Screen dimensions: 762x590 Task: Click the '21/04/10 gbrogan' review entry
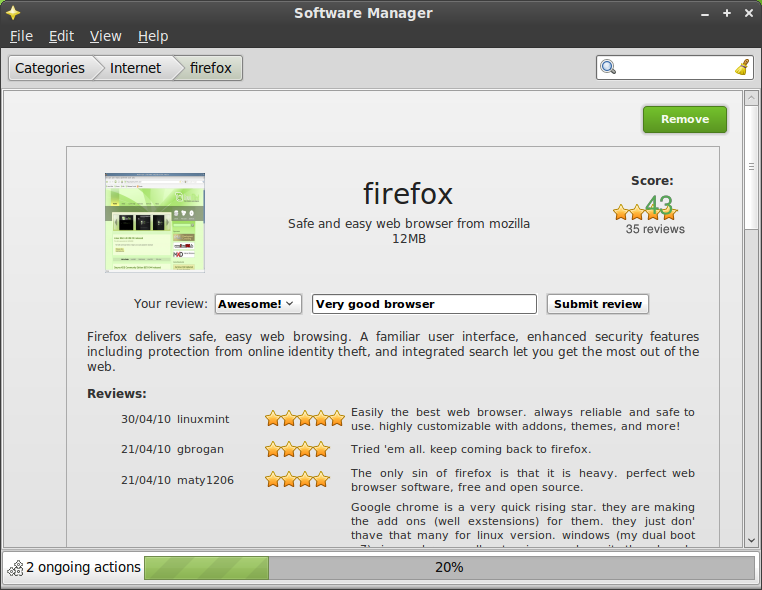tap(173, 449)
